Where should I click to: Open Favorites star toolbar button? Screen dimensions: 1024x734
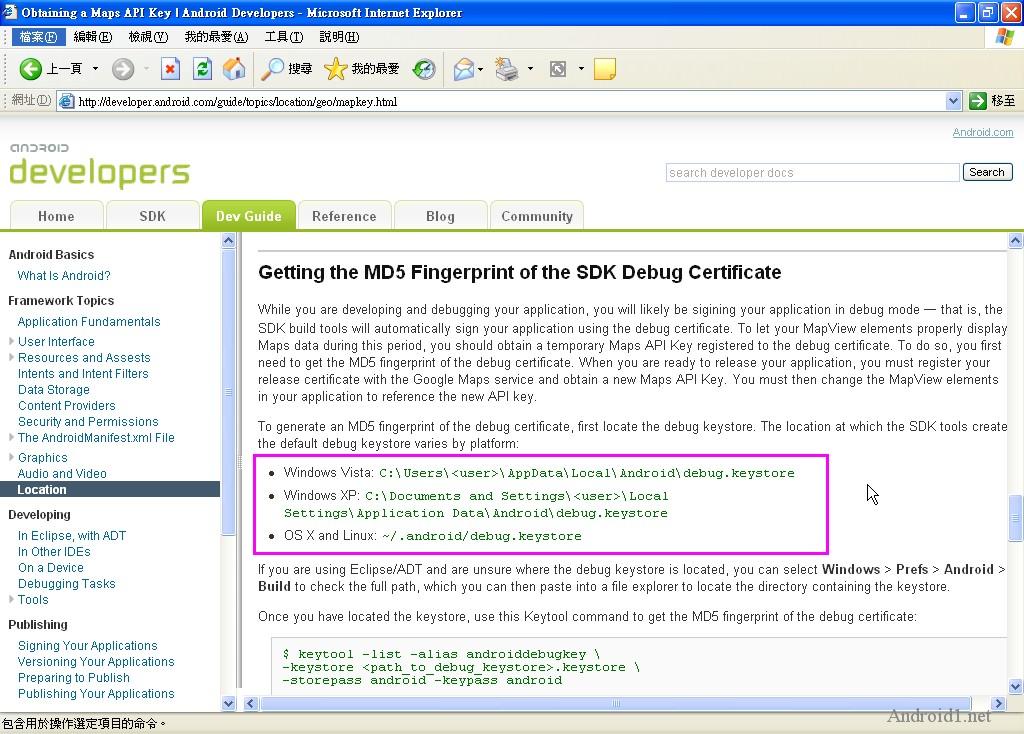click(x=361, y=69)
